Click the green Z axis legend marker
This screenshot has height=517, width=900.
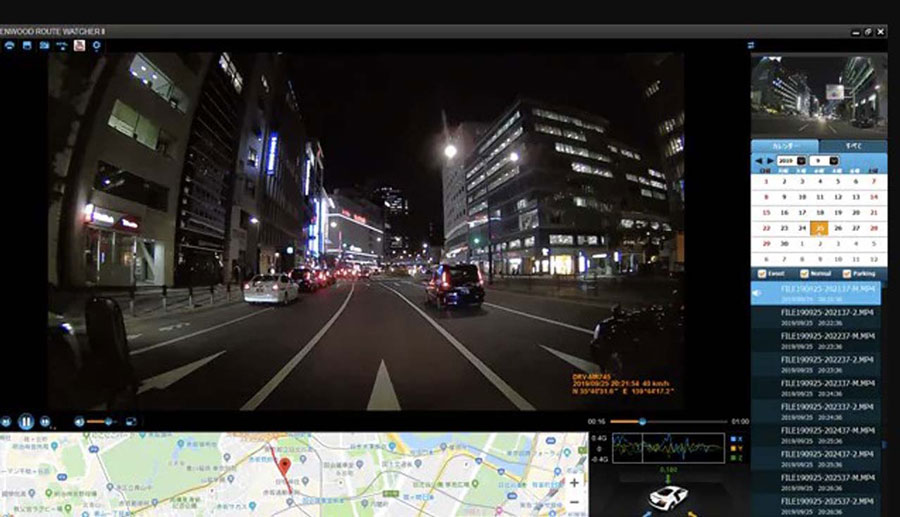coord(733,458)
